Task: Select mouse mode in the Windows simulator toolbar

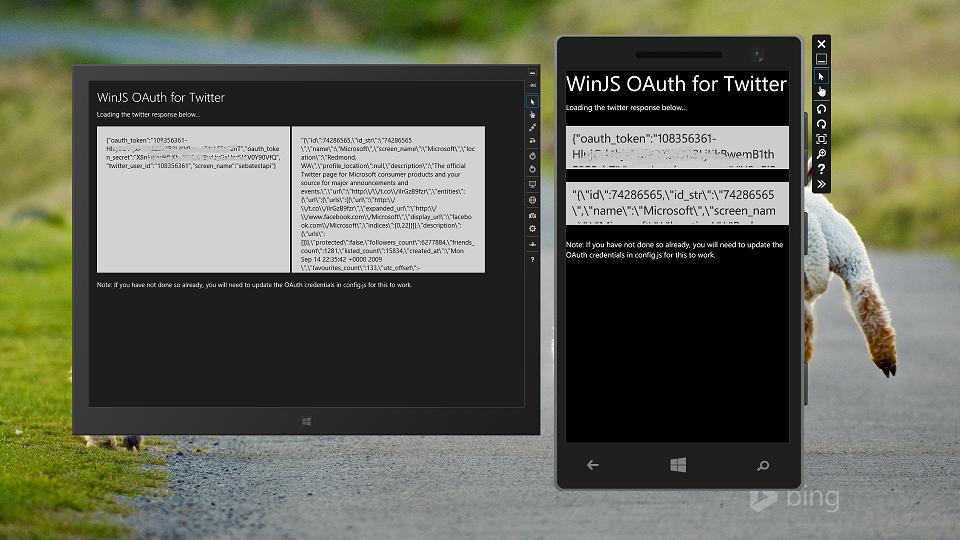Action: point(532,102)
